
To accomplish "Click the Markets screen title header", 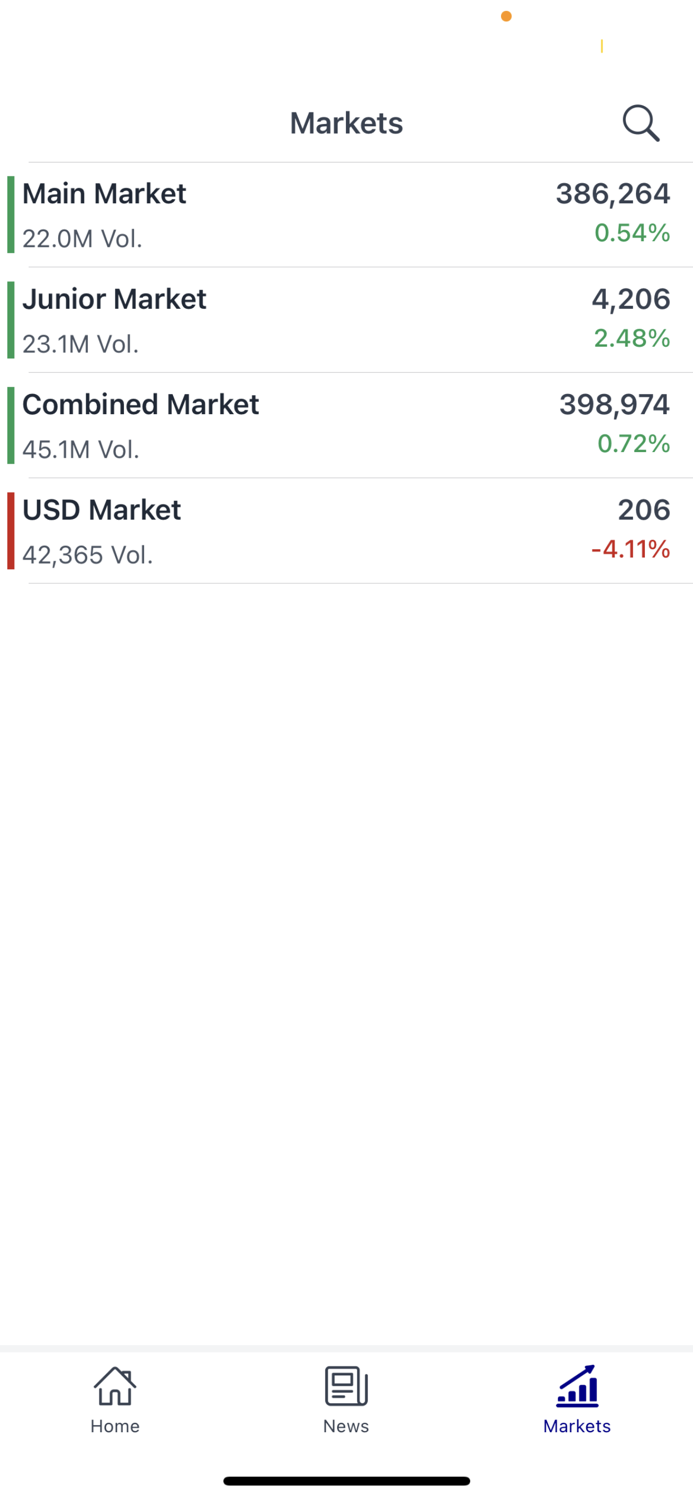I will point(346,122).
